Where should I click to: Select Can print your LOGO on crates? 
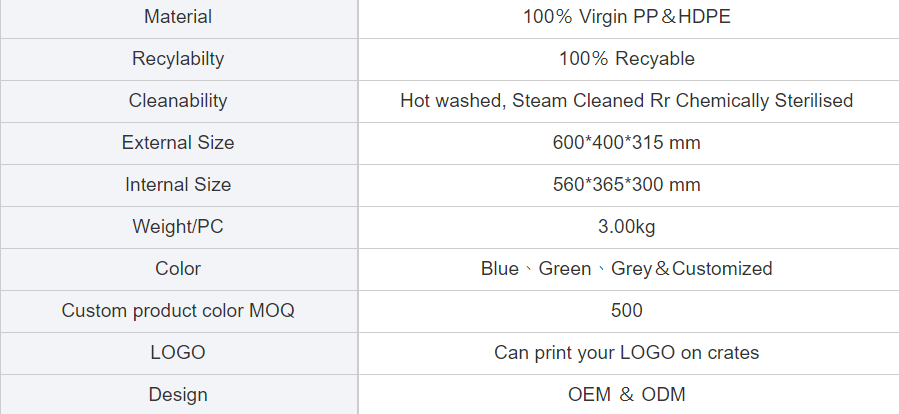(627, 352)
